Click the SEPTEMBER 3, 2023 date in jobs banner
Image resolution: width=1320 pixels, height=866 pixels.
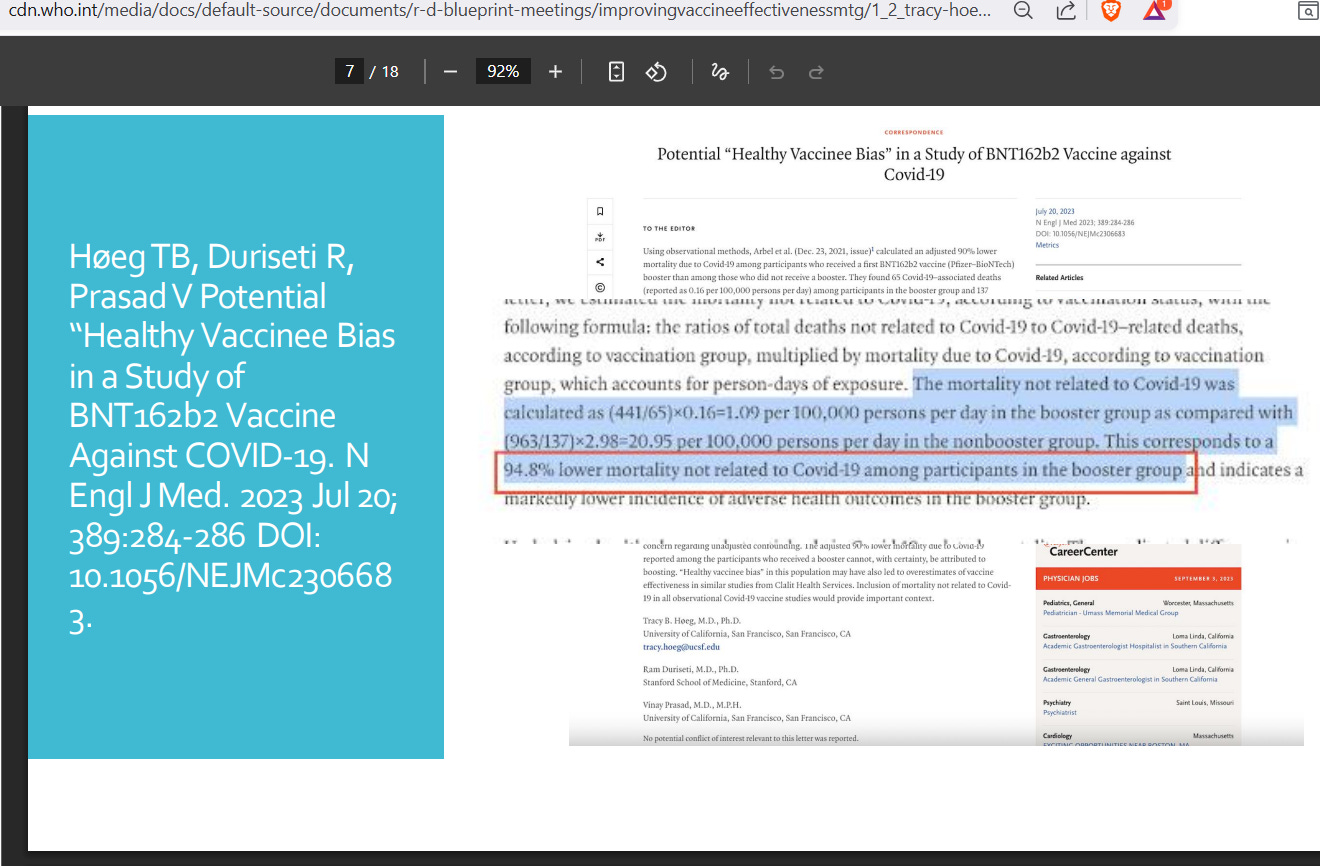click(1203, 579)
